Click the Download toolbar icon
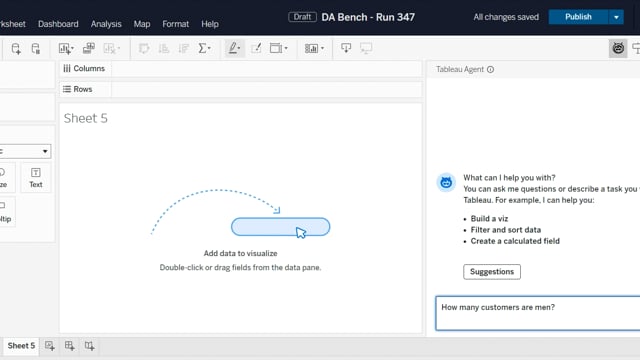Screen dimensions: 640x360 [346, 49]
